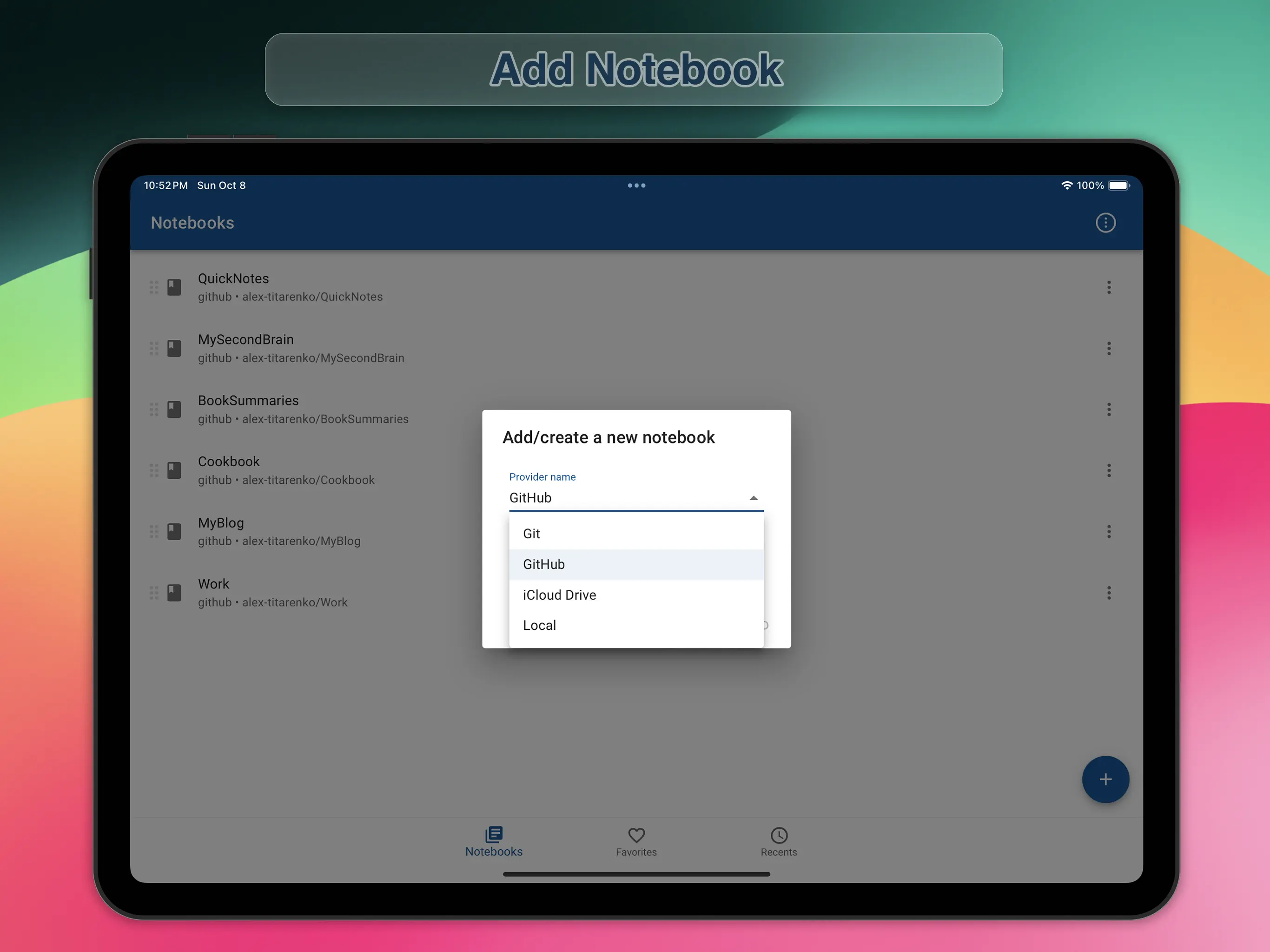Screen dimensions: 1270x952
Task: Tap the floating plus add-notebook button
Action: pos(1105,779)
